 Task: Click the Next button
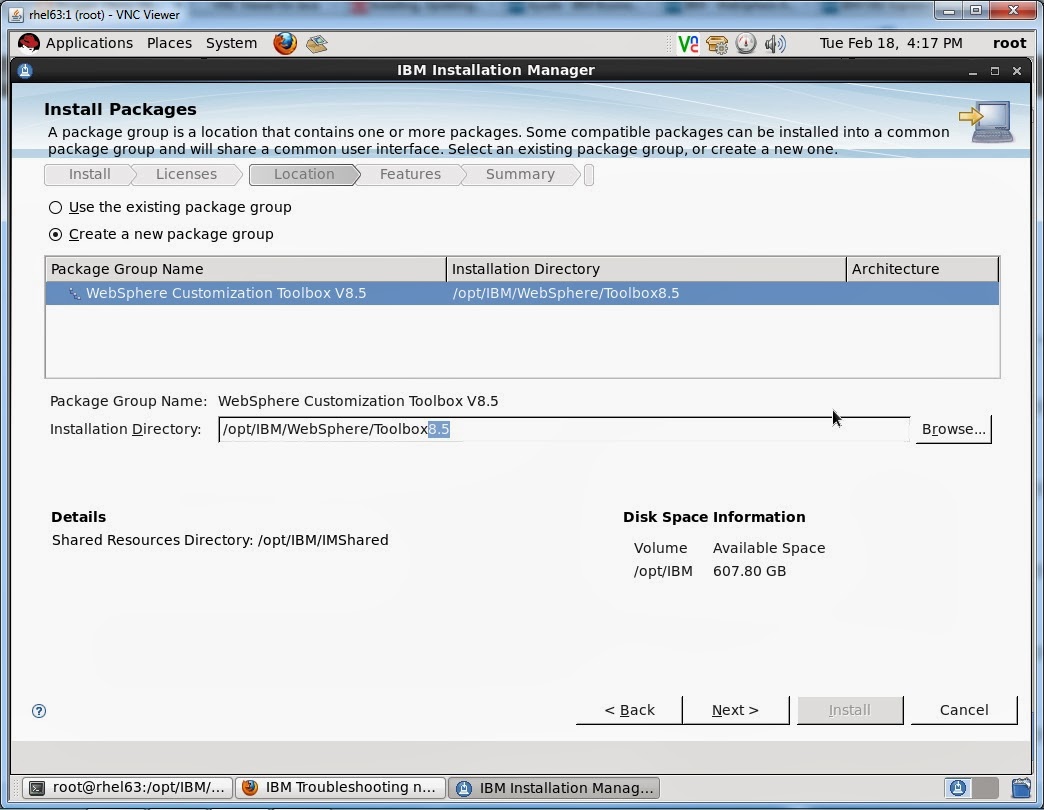(735, 710)
